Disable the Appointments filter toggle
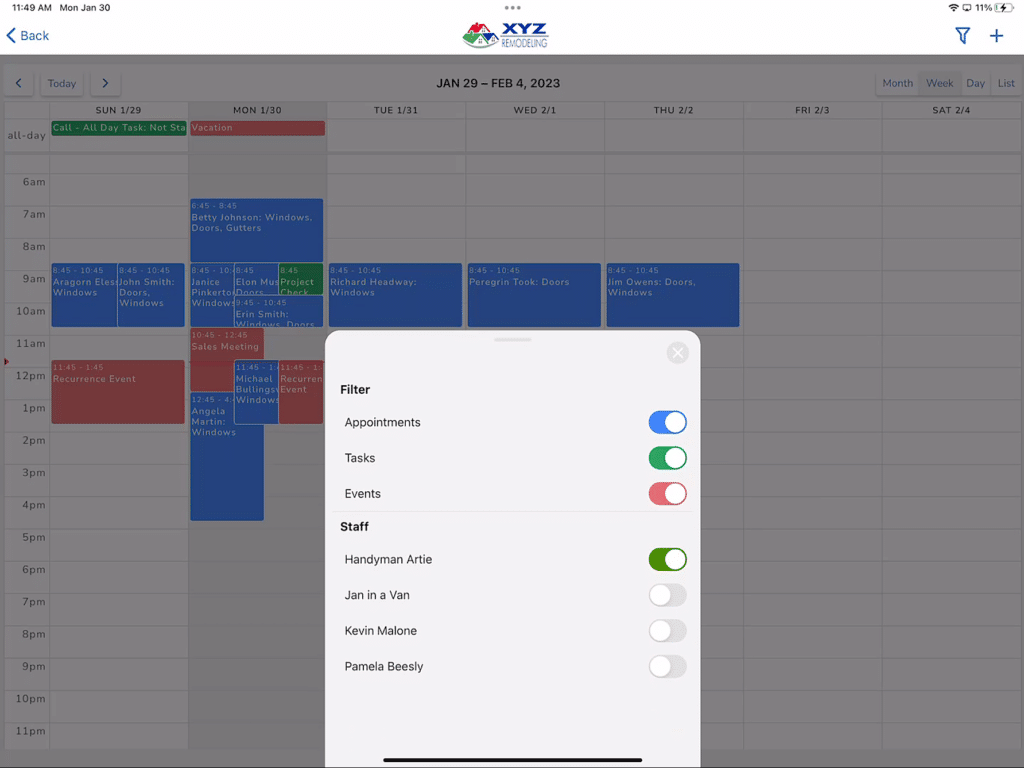Image resolution: width=1024 pixels, height=768 pixels. click(x=667, y=422)
